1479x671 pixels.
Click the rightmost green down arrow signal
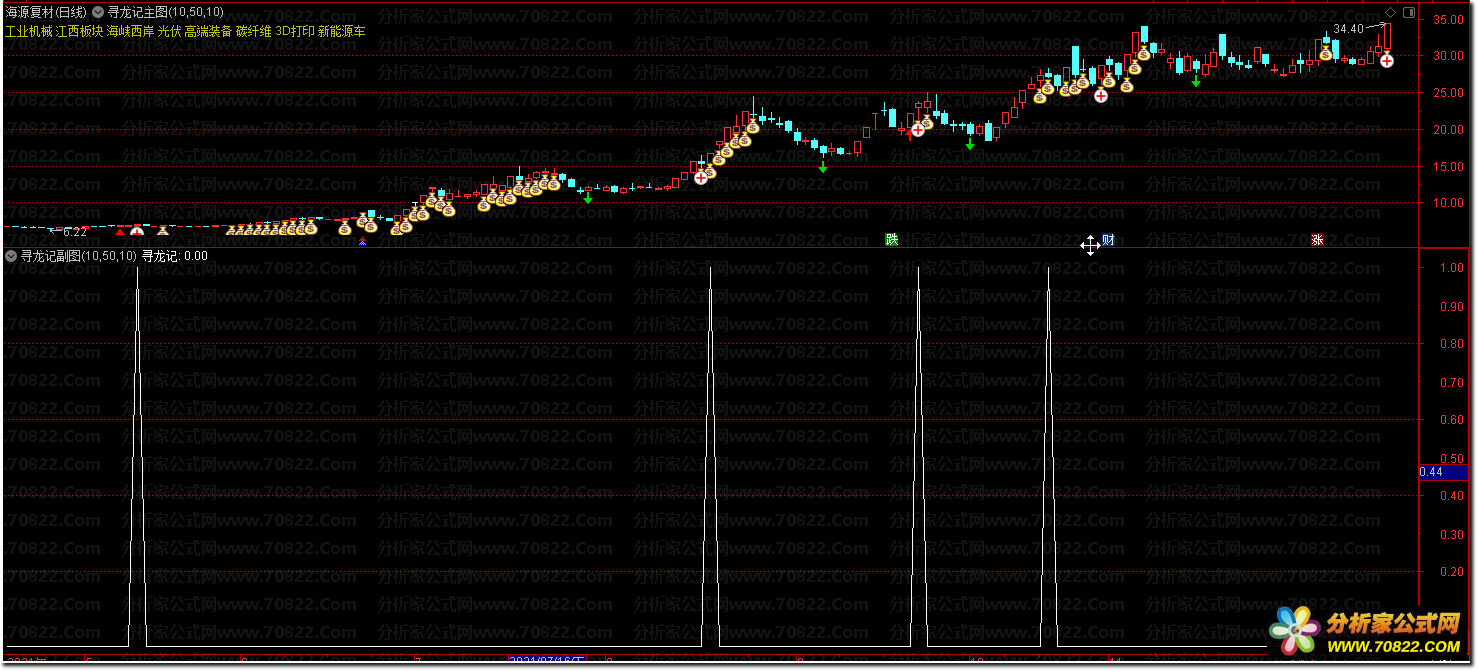tap(1196, 82)
